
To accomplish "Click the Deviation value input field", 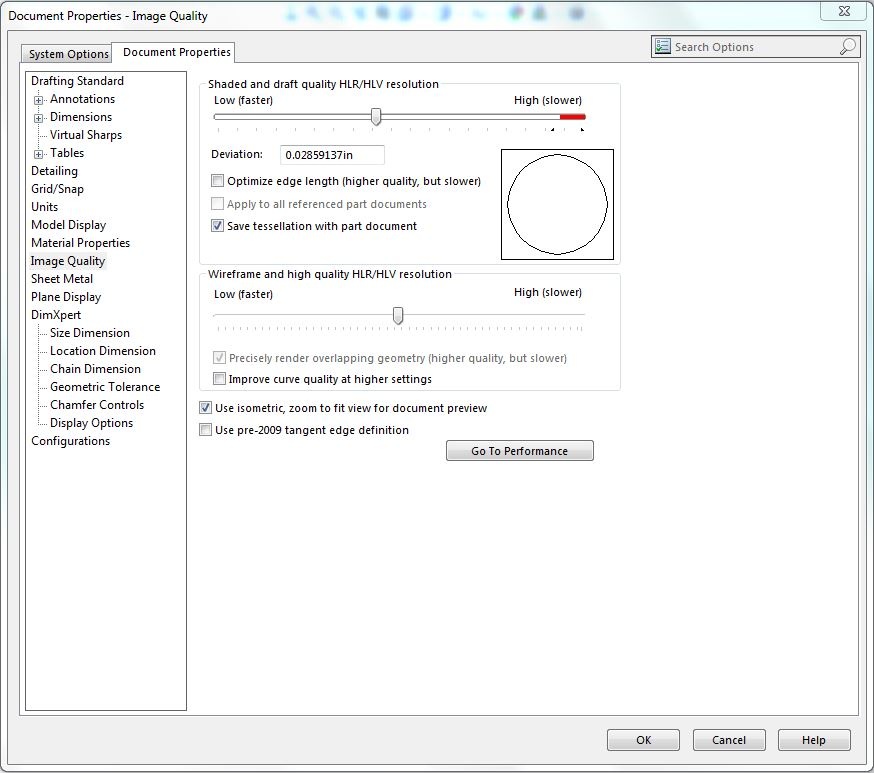I will (x=332, y=155).
